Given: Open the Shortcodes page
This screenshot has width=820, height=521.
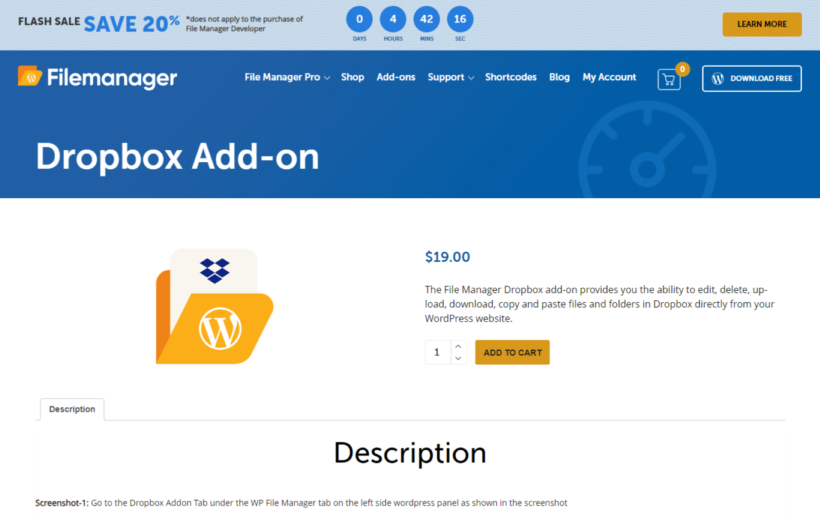Looking at the screenshot, I should 510,77.
